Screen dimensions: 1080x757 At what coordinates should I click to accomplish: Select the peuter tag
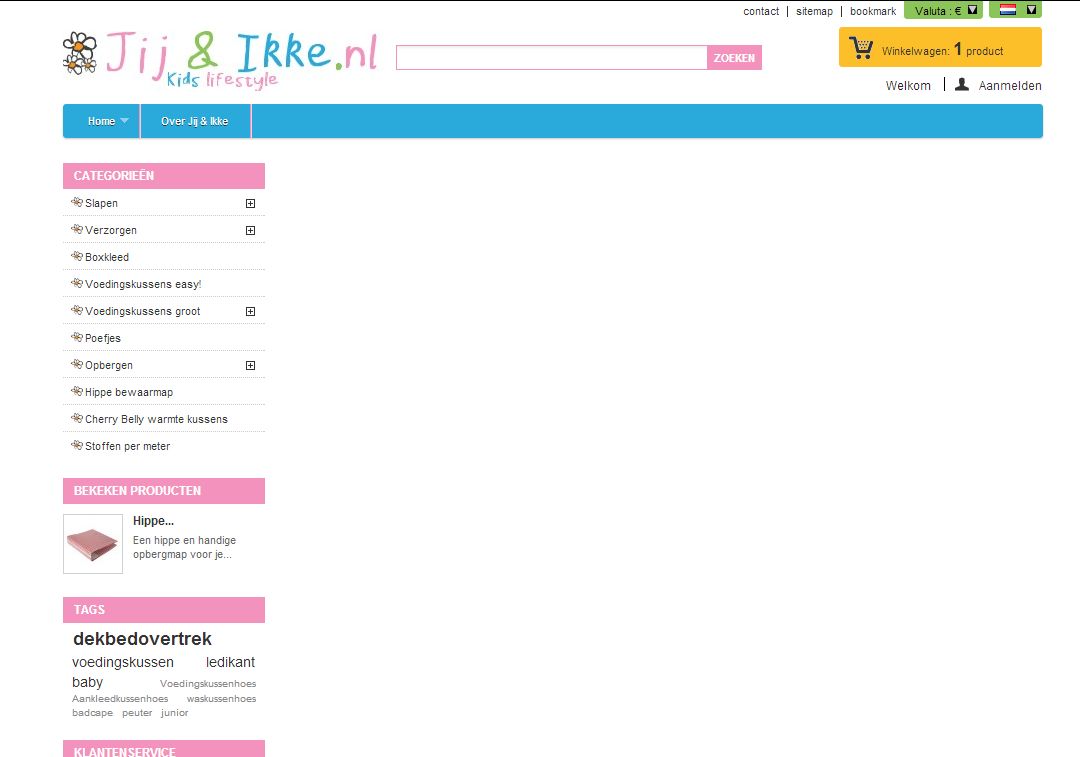pos(137,713)
